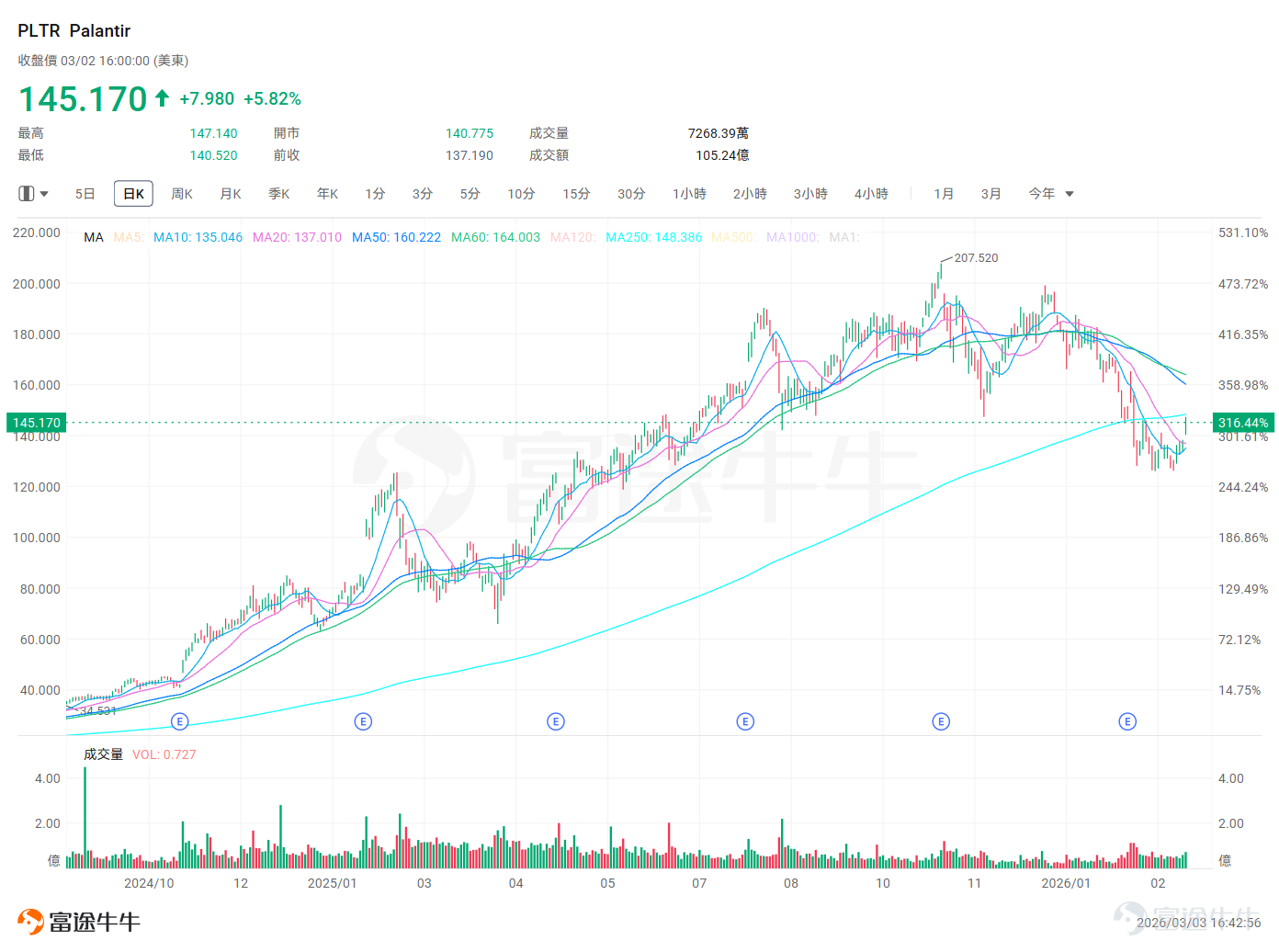The width and height of the screenshot is (1279, 952).
Task: Toggle the MA1000 moving average line
Action: click(793, 237)
